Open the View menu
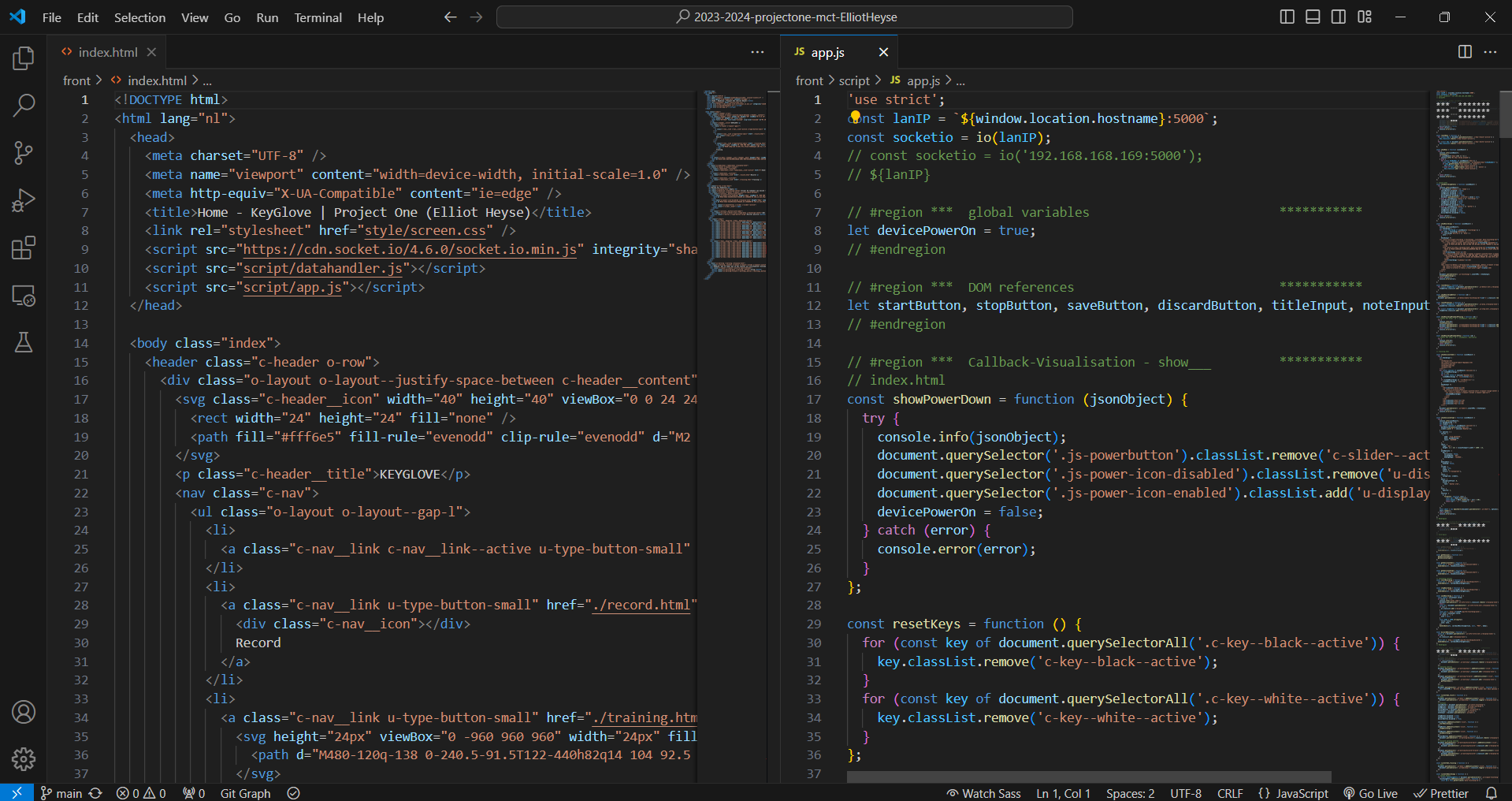Screen dimensions: 1512x801 click(195, 17)
